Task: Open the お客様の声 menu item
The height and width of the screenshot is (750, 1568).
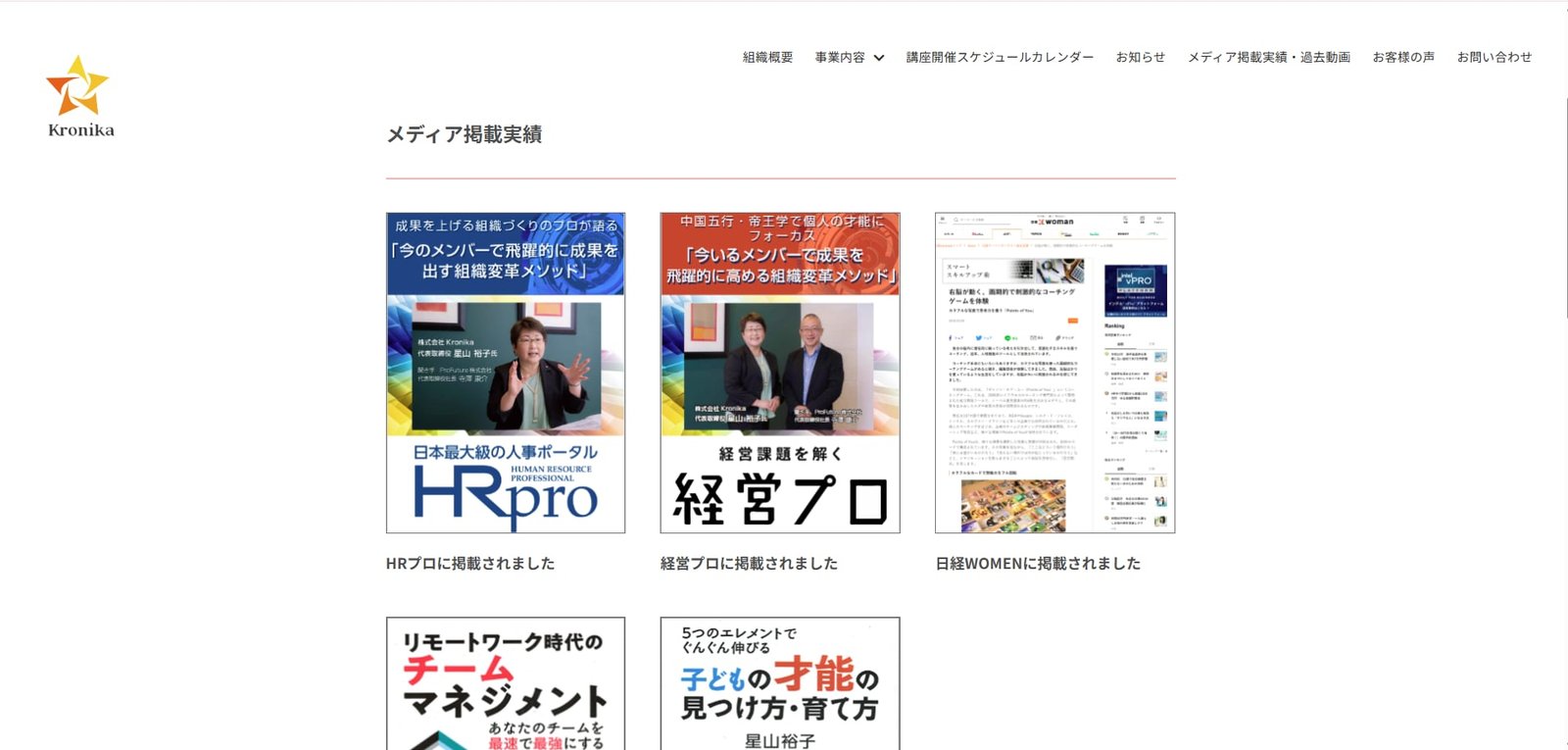Action: [x=1403, y=58]
